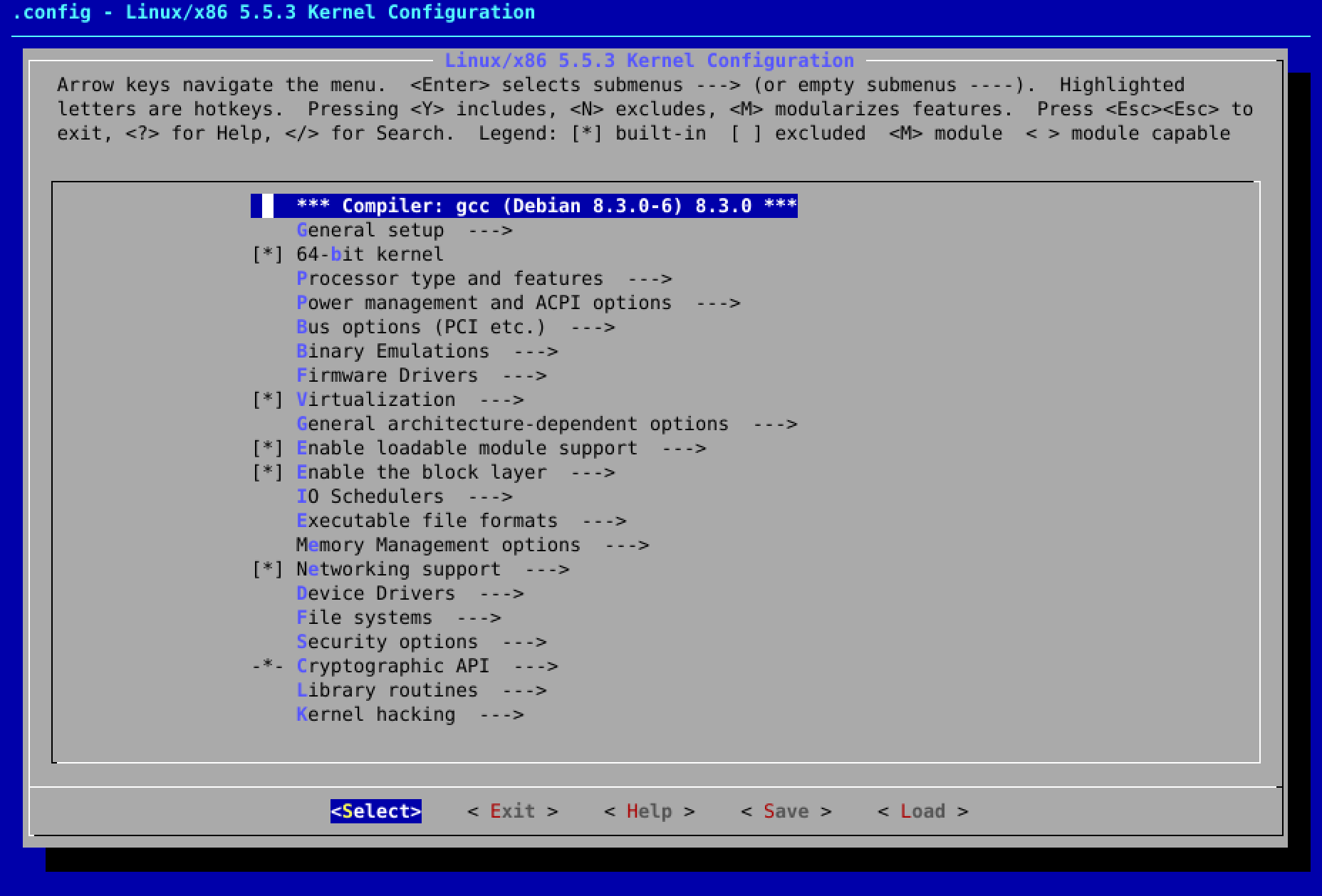The height and width of the screenshot is (896, 1322).
Task: Open Kernel hacking menu entry
Action: pyautogui.click(x=410, y=714)
